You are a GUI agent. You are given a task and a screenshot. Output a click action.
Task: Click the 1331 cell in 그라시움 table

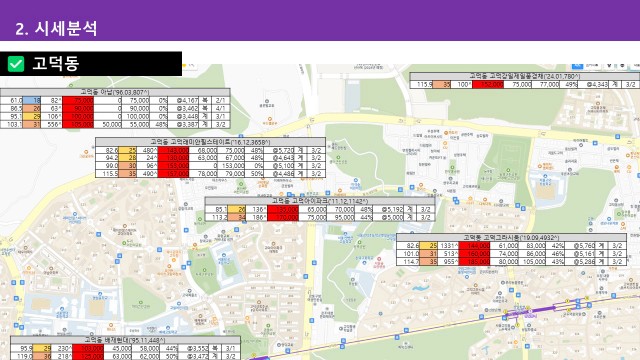[x=449, y=246]
